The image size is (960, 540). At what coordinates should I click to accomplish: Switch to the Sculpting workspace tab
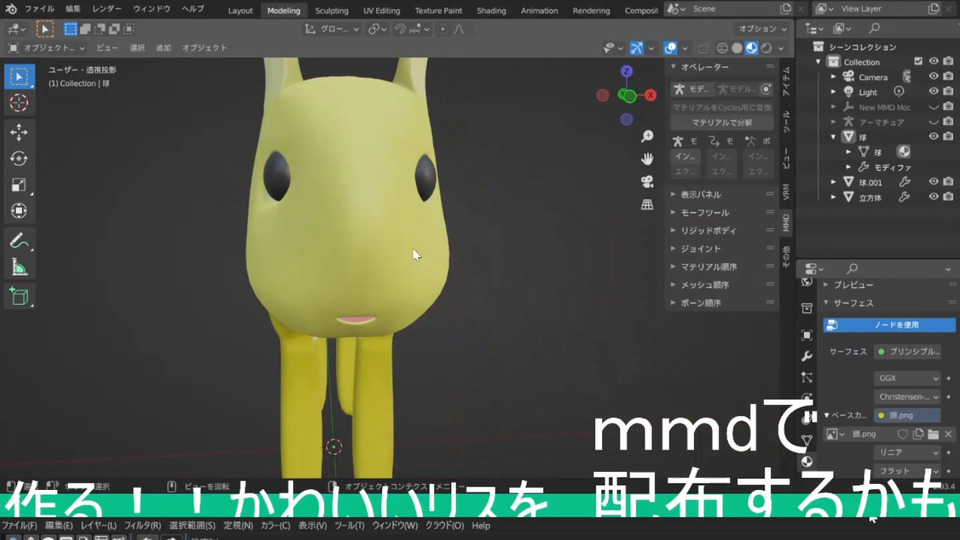[x=332, y=11]
